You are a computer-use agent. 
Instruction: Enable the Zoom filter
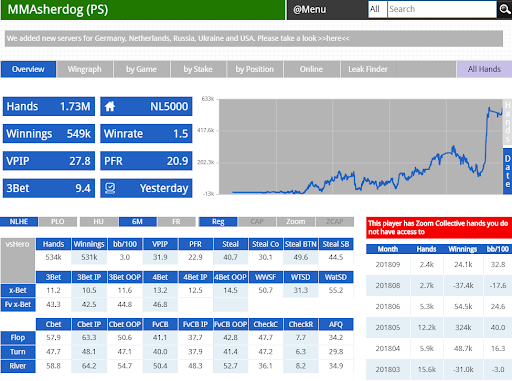(296, 222)
